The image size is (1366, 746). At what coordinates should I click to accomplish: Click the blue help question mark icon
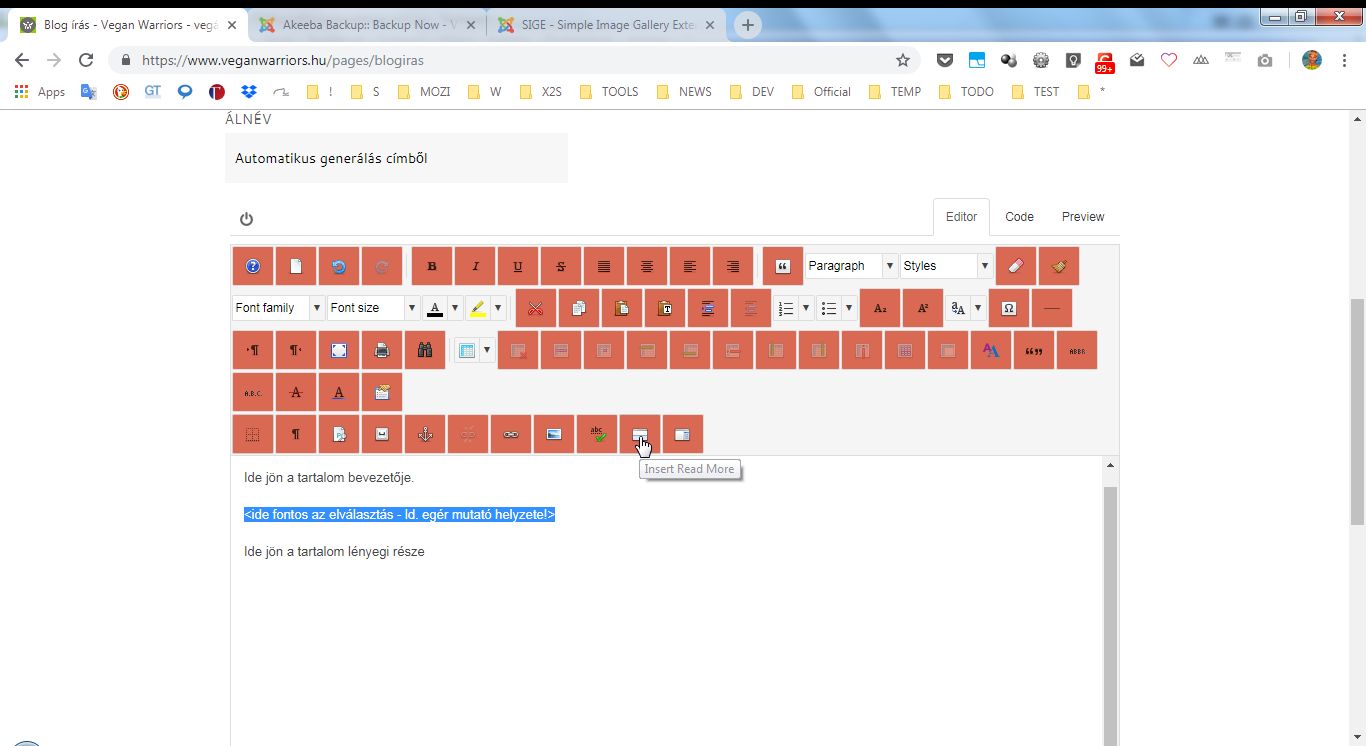pos(253,266)
